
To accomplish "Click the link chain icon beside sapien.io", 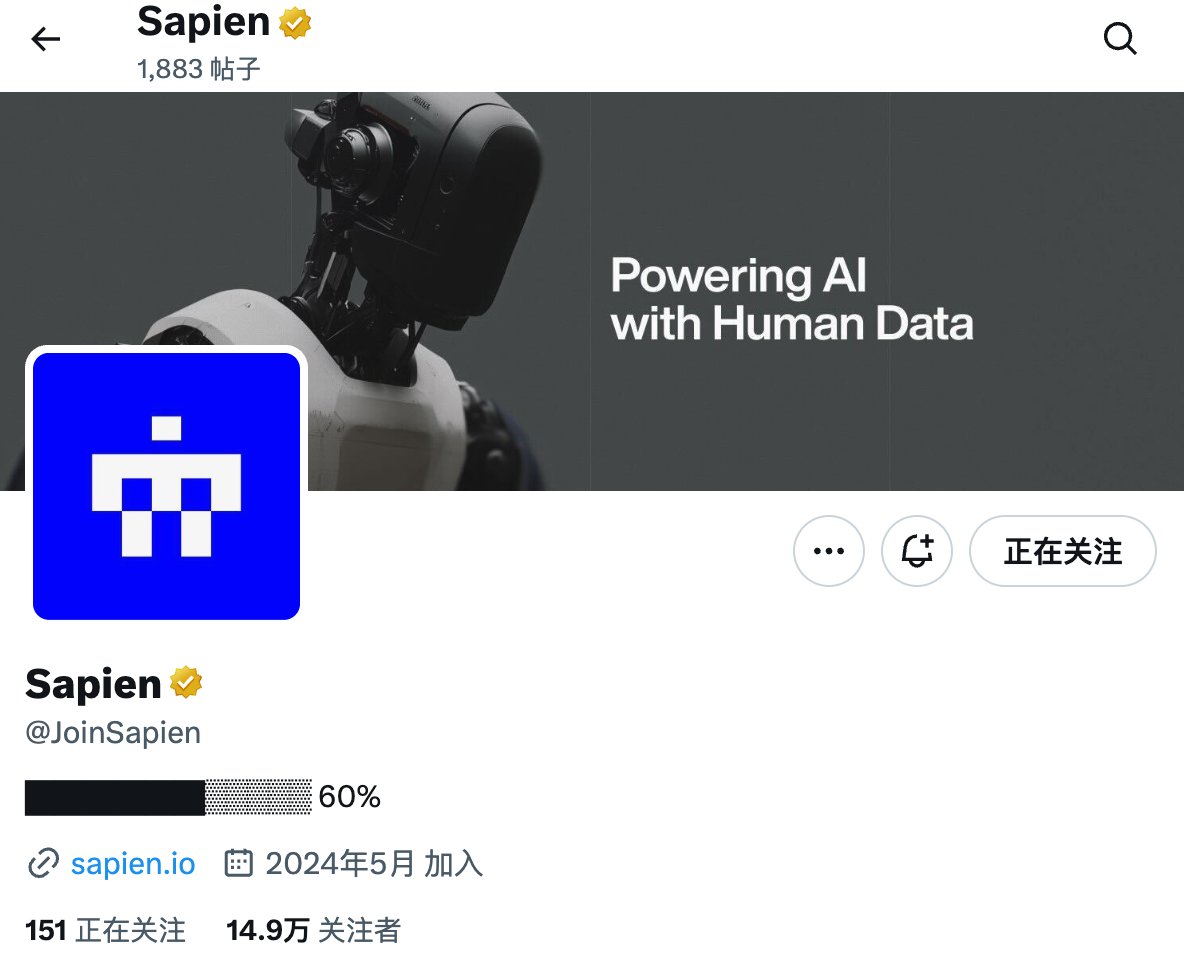I will pyautogui.click(x=43, y=864).
